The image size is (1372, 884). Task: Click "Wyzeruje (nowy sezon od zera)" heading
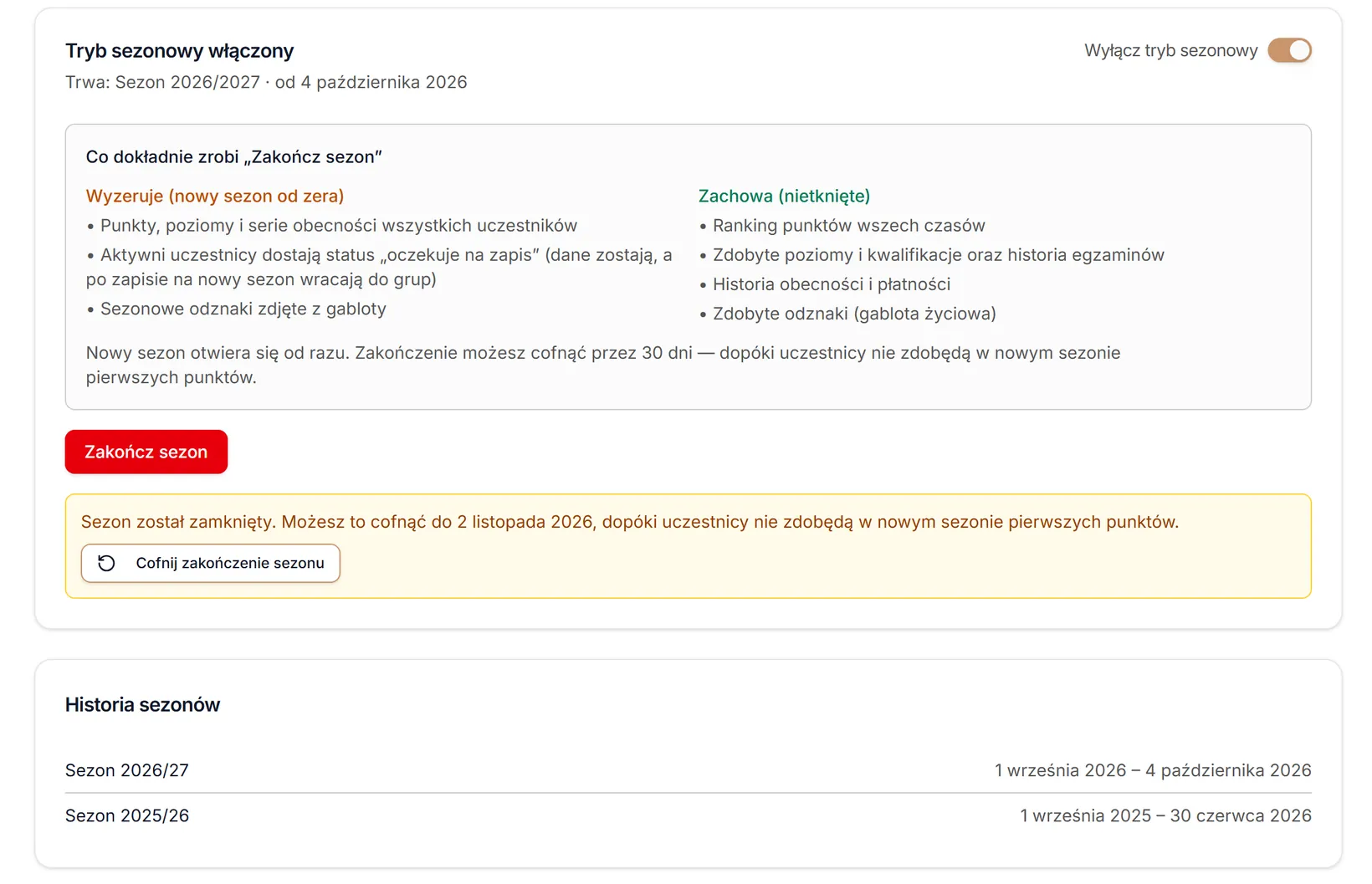pos(215,196)
